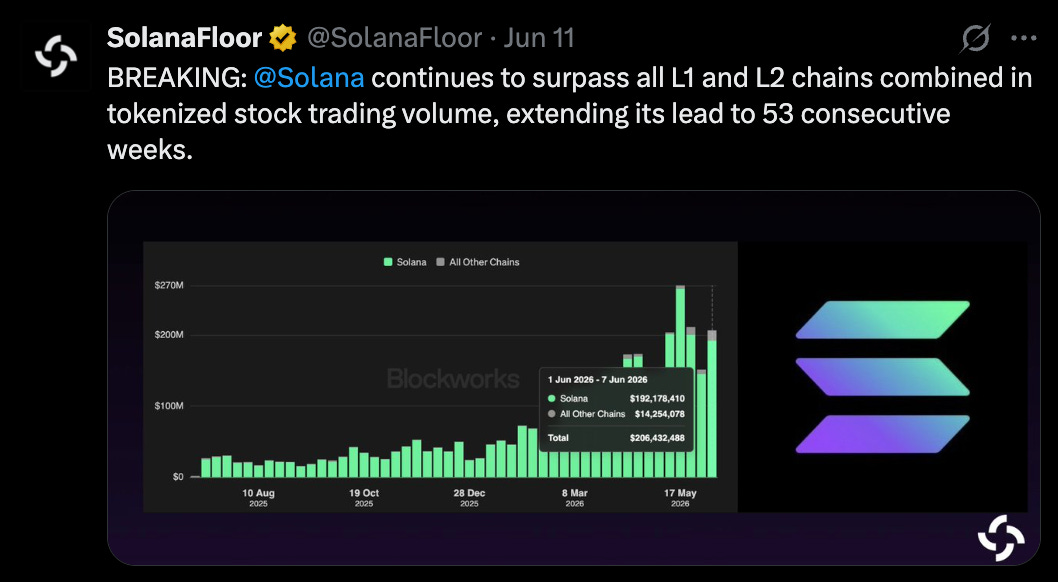Image resolution: width=1058 pixels, height=582 pixels.
Task: Click the 10 Aug 2025 axis label
Action: click(x=258, y=498)
